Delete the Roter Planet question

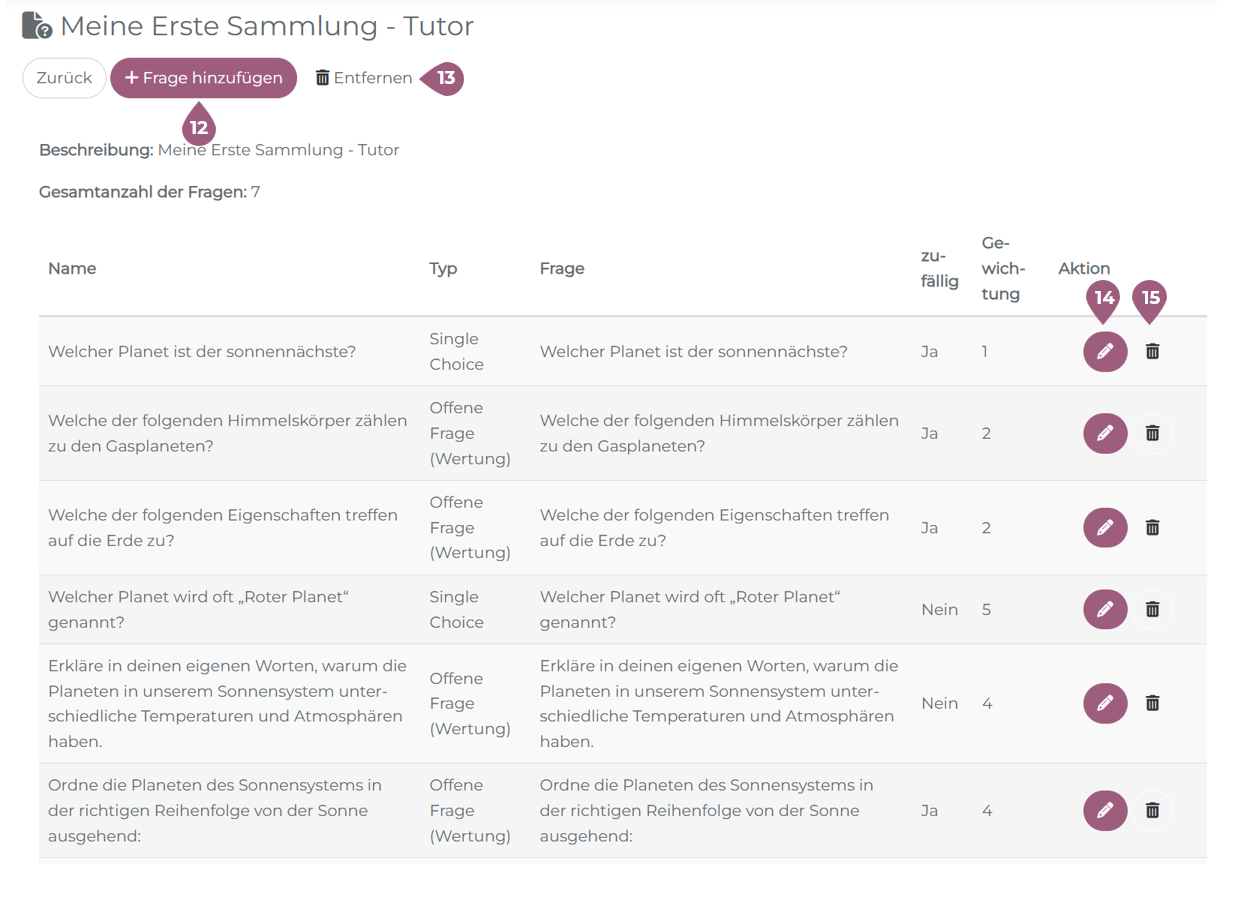(1152, 609)
